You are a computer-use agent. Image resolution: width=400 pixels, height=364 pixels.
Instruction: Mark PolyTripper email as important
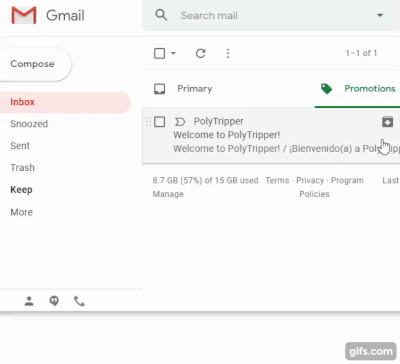click(180, 122)
